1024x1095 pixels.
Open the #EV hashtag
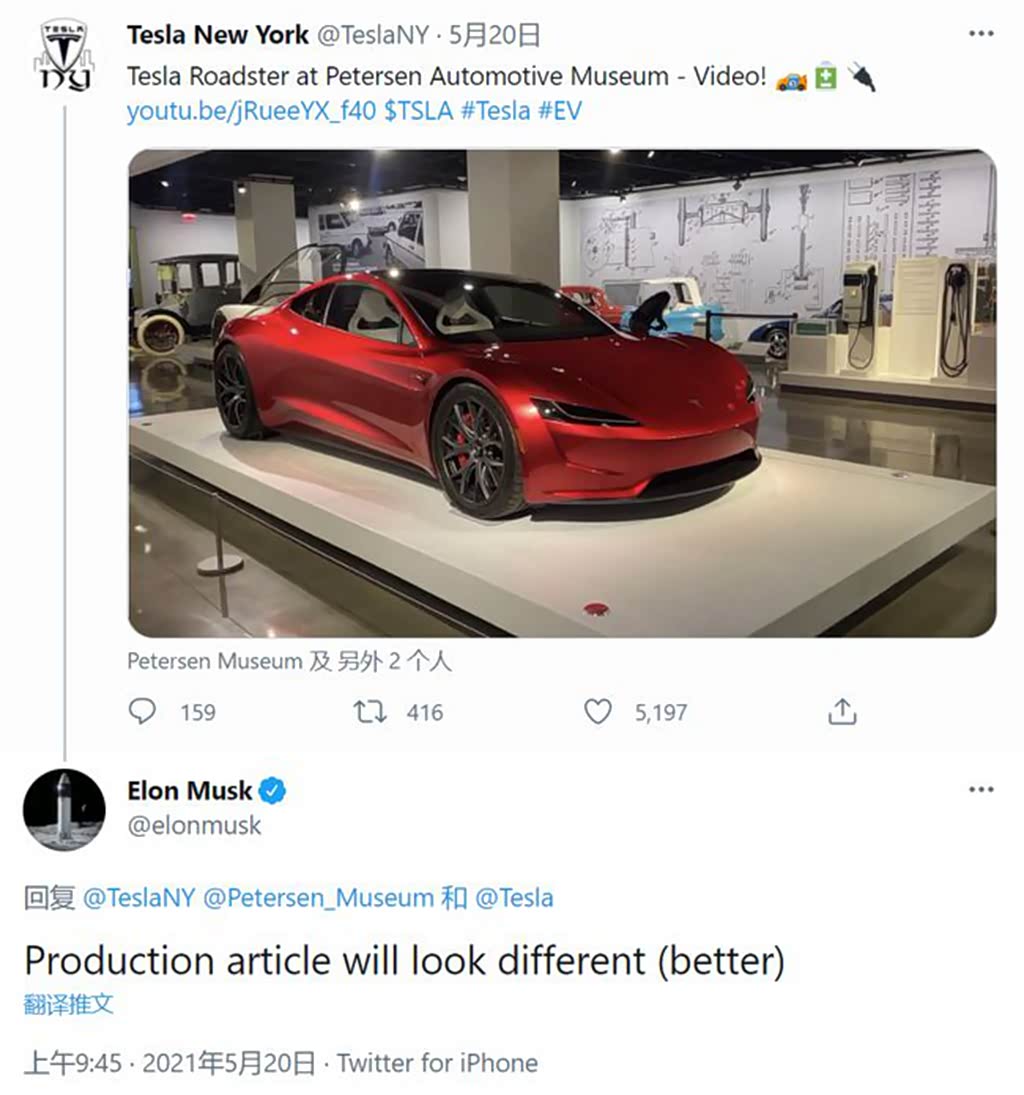click(x=559, y=111)
